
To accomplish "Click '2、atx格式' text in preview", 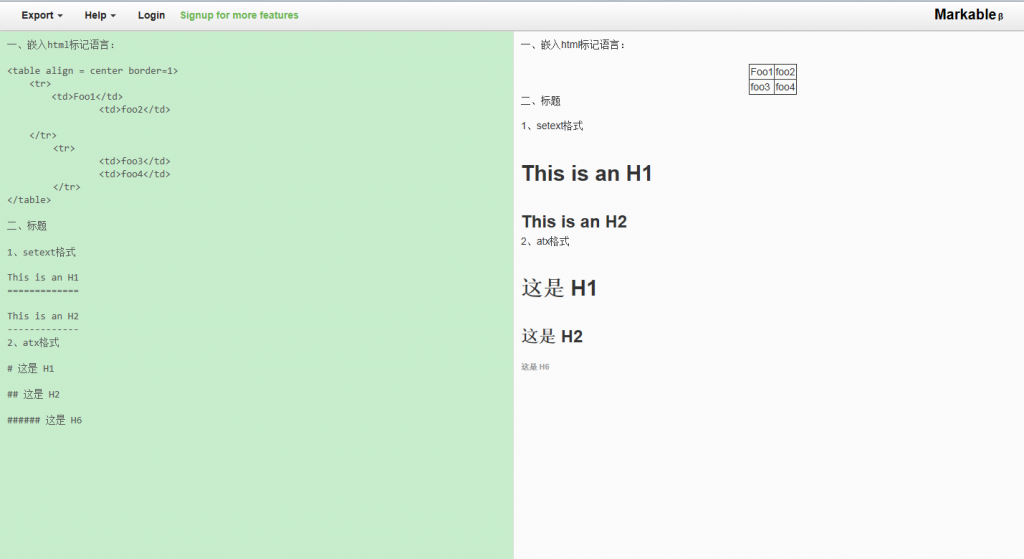I will pos(545,242).
